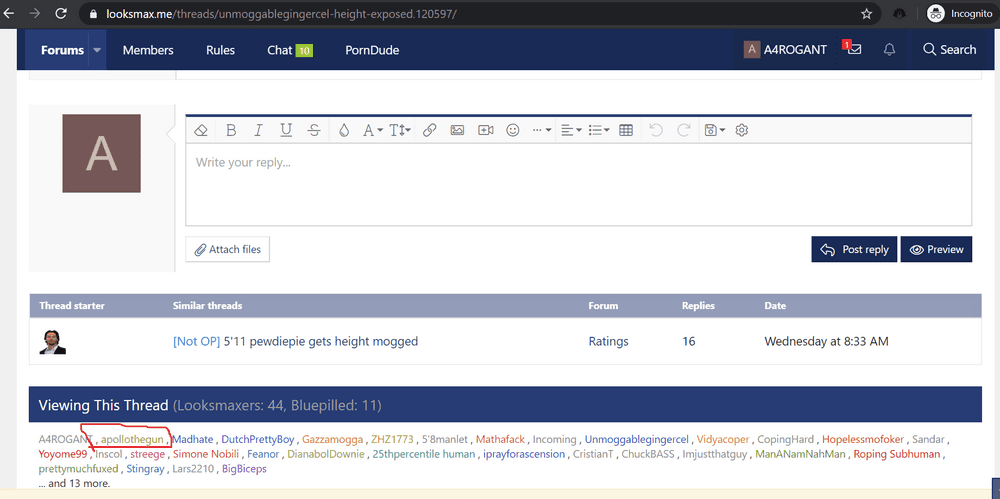Open the font size dropdown
This screenshot has width=1000, height=499.
[400, 130]
